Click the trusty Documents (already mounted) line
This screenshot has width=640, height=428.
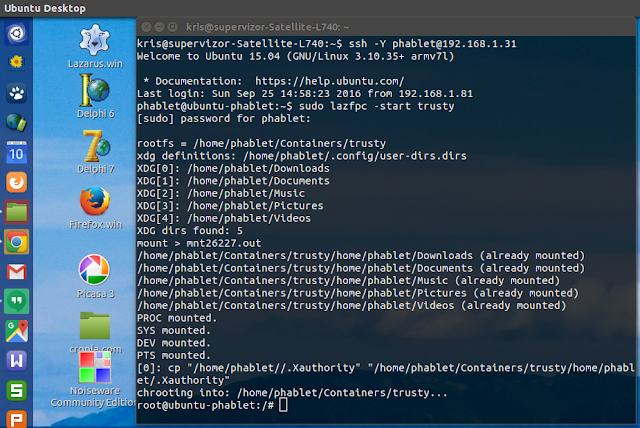point(361,268)
